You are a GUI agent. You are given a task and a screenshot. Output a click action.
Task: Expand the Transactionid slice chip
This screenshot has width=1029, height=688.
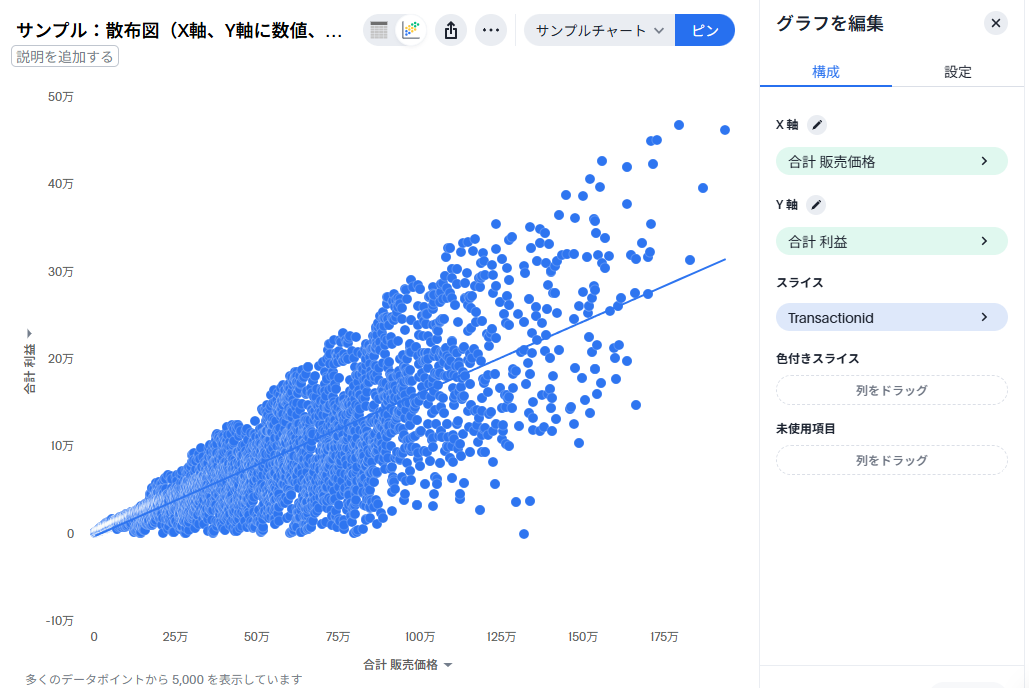pos(891,317)
